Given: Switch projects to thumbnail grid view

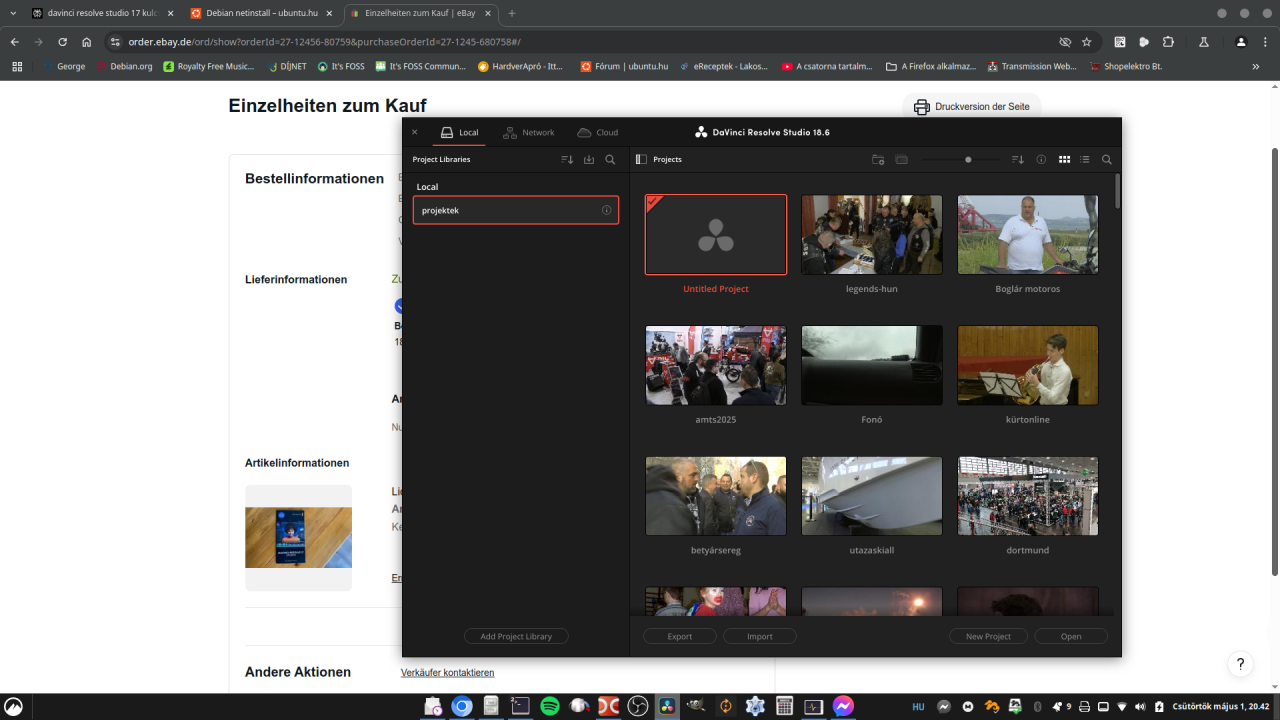Looking at the screenshot, I should (1064, 160).
